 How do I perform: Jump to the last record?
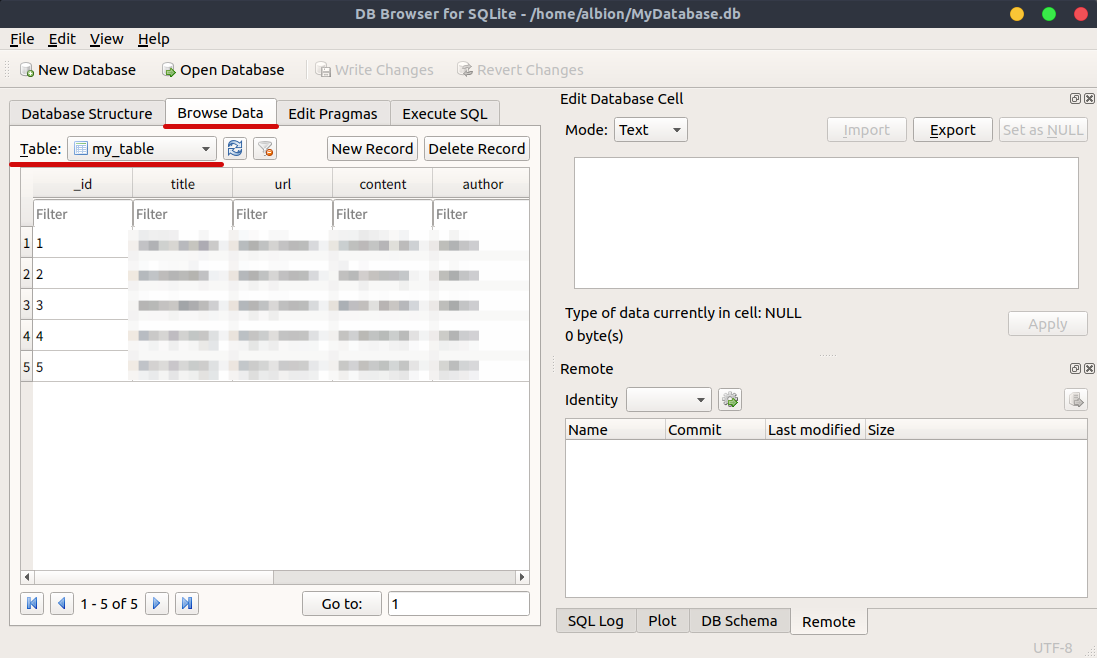tap(186, 603)
